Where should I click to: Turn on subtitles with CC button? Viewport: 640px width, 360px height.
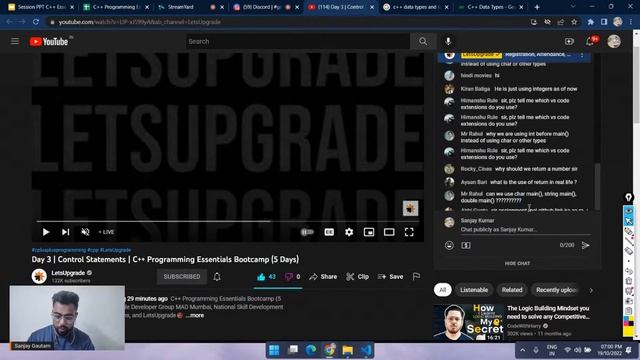(x=329, y=232)
